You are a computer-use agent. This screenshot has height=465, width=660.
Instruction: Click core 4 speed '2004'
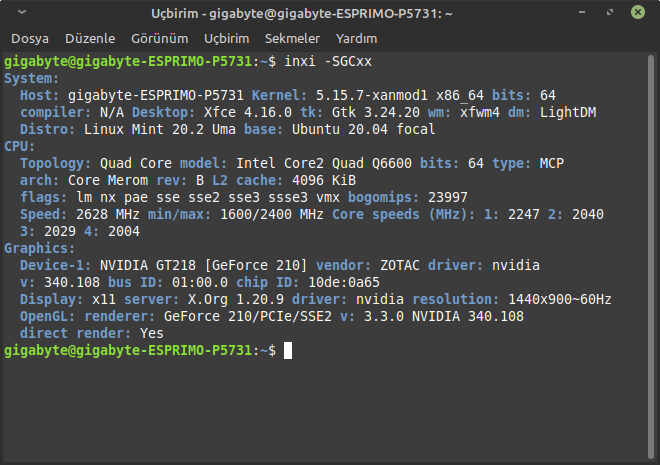(x=124, y=231)
